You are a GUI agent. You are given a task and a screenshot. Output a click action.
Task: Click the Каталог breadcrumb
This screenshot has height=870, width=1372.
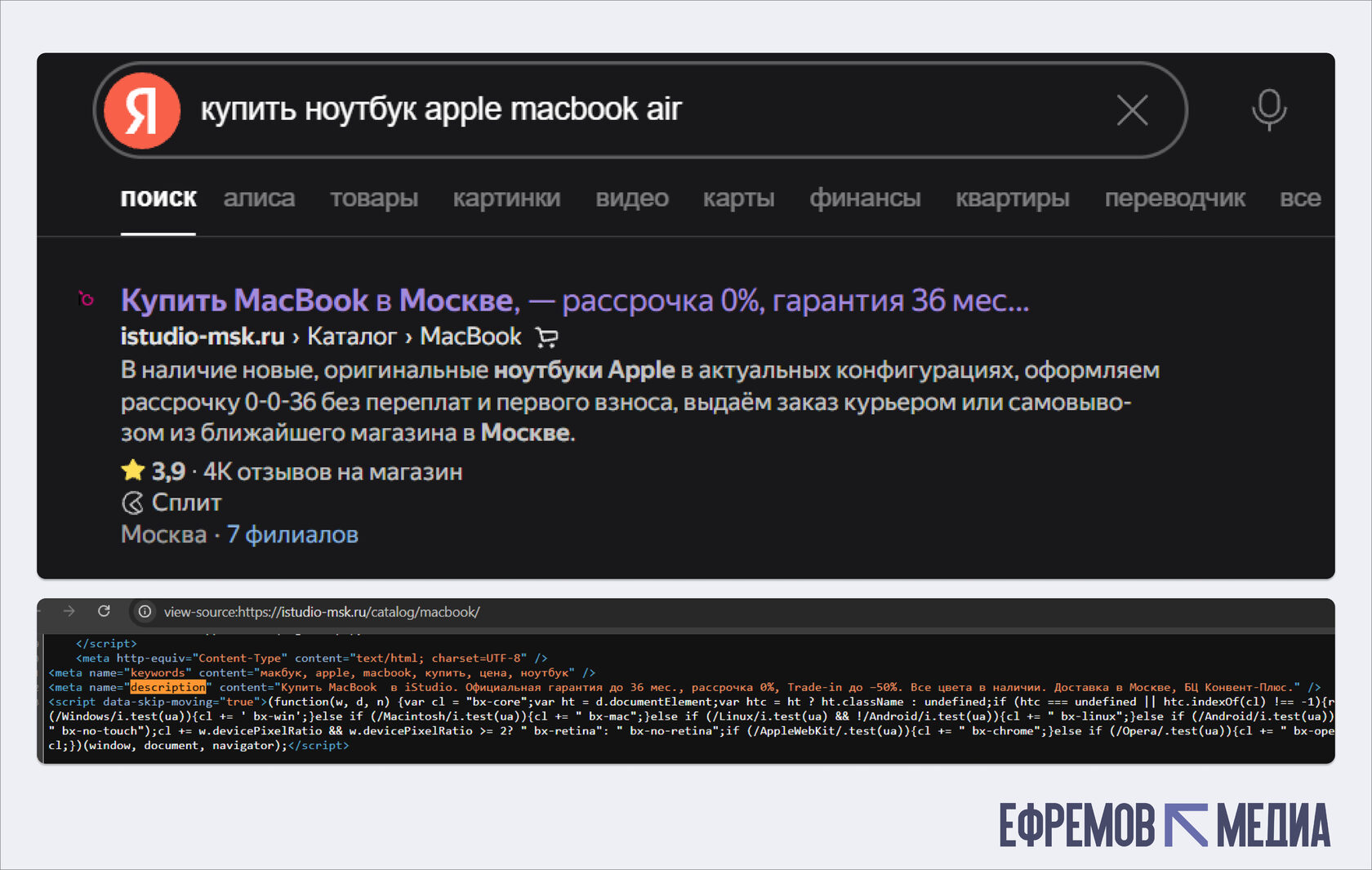tap(352, 337)
